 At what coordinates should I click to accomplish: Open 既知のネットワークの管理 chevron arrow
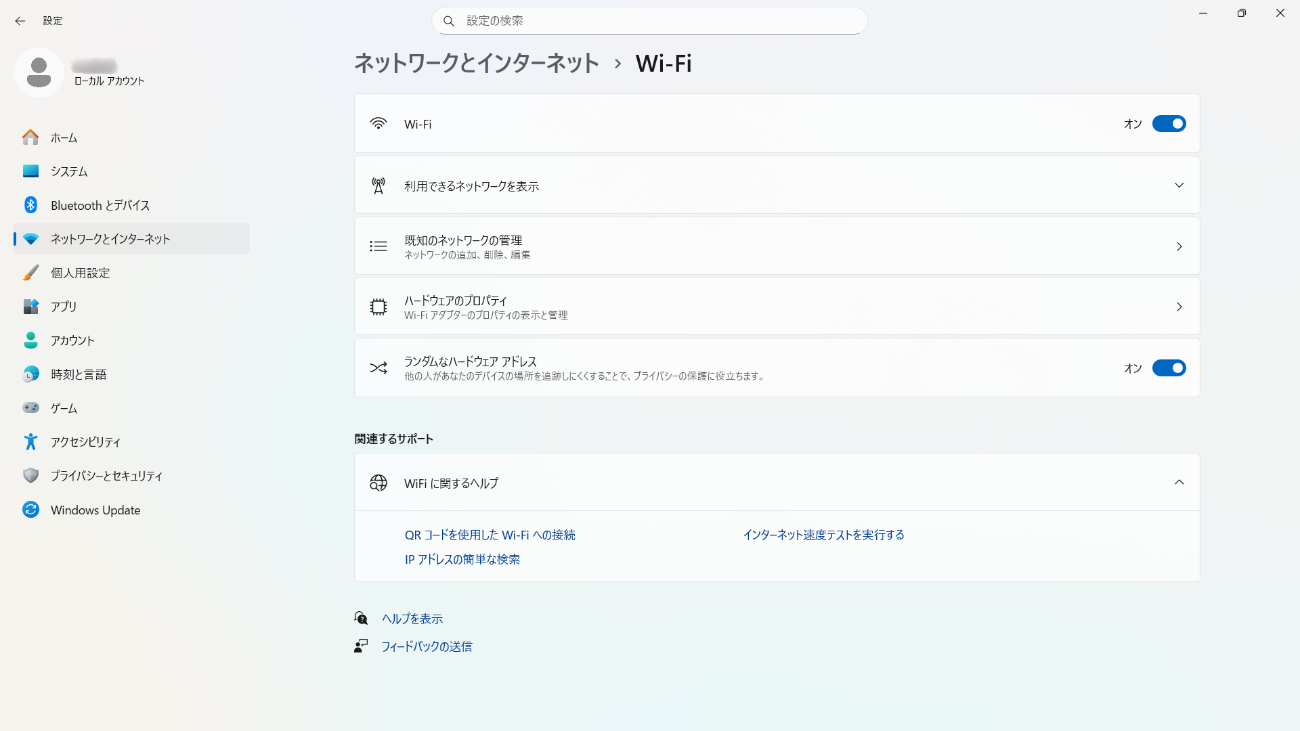pyautogui.click(x=1179, y=246)
